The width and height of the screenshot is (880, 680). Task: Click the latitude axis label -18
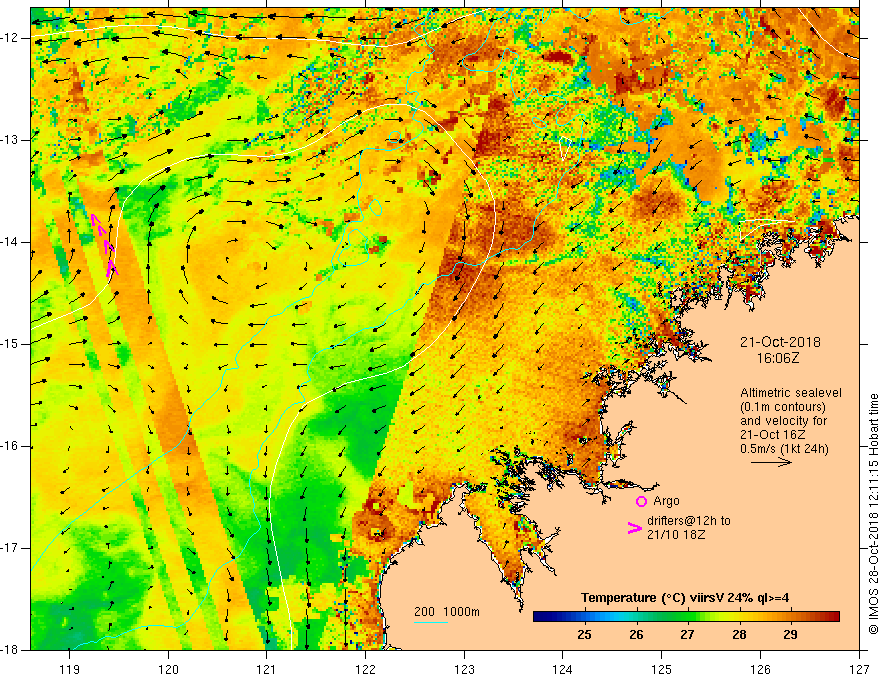[x=10, y=650]
